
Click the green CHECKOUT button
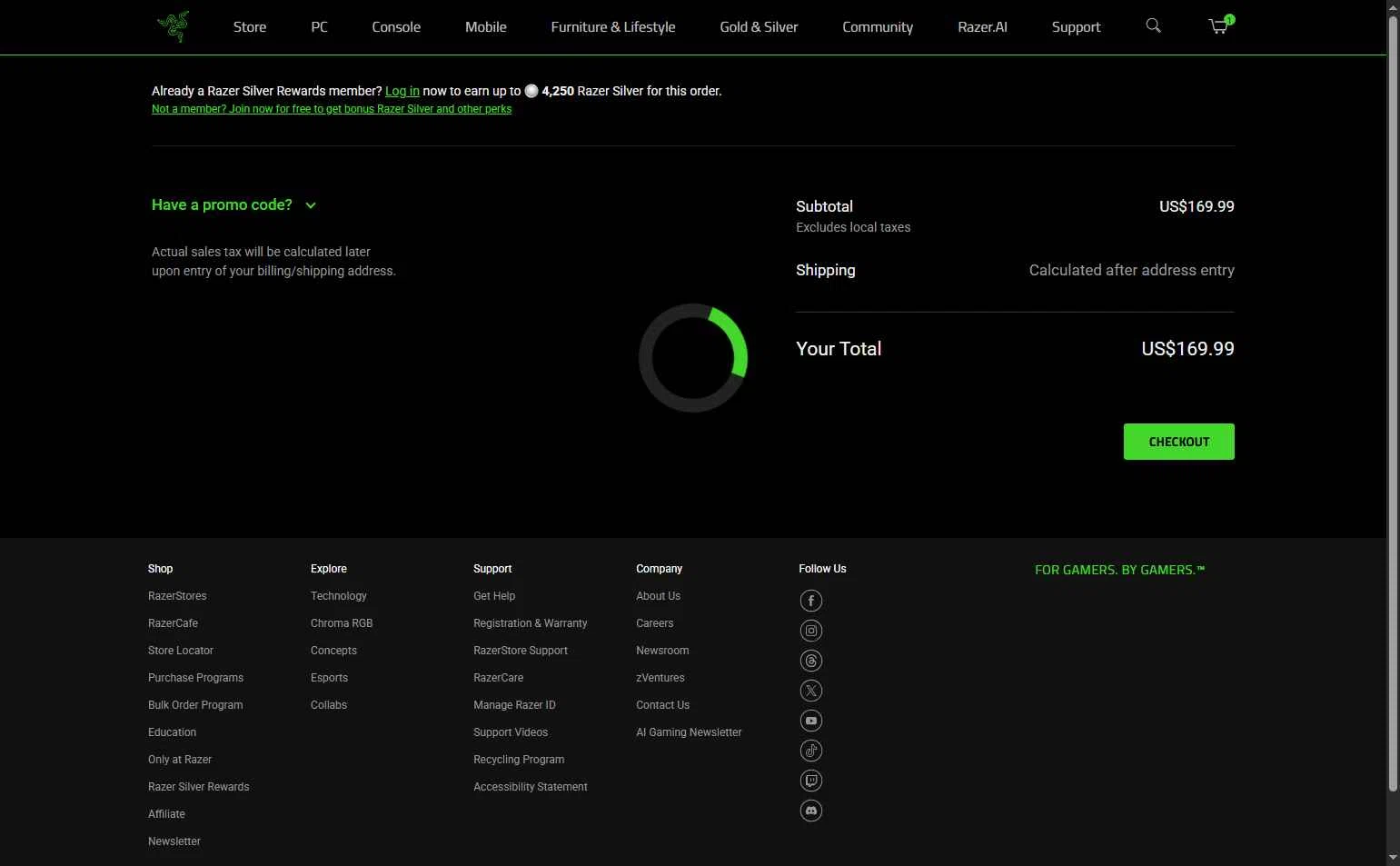(1178, 442)
